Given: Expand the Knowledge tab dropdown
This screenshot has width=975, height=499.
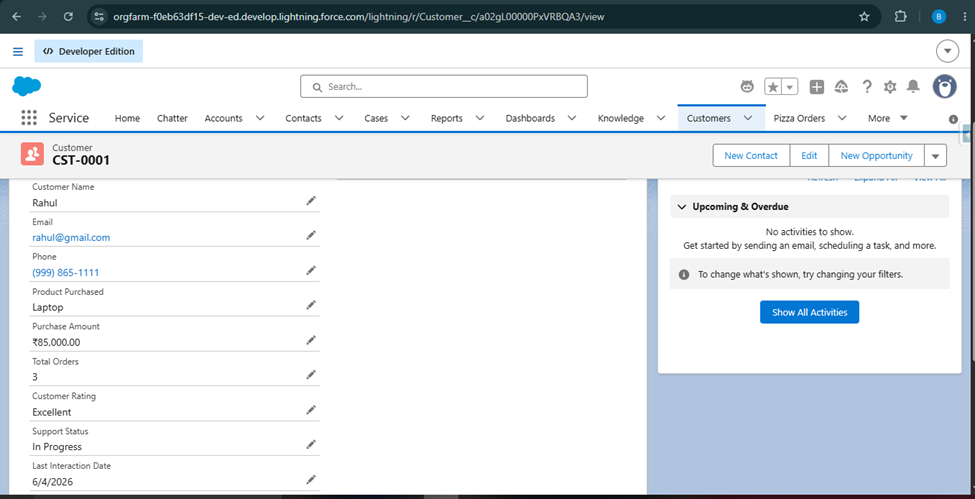Looking at the screenshot, I should click(661, 118).
